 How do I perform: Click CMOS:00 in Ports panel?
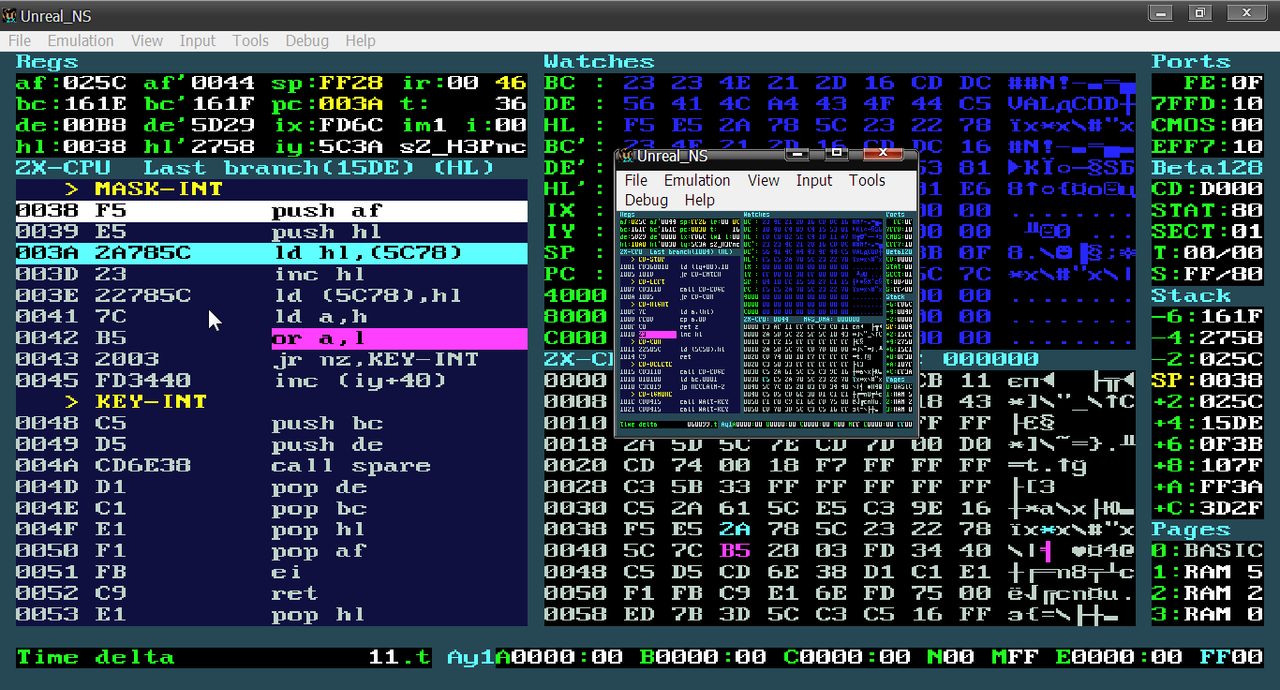1207,125
